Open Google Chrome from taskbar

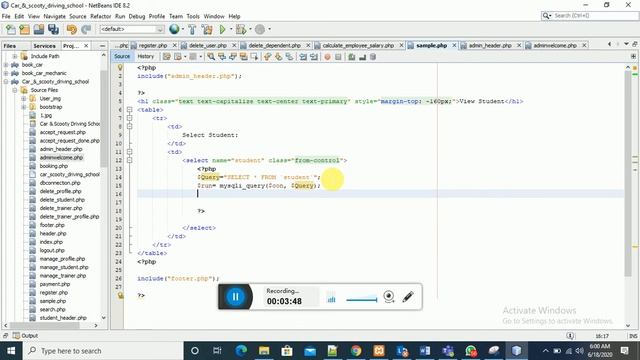click(x=356, y=351)
